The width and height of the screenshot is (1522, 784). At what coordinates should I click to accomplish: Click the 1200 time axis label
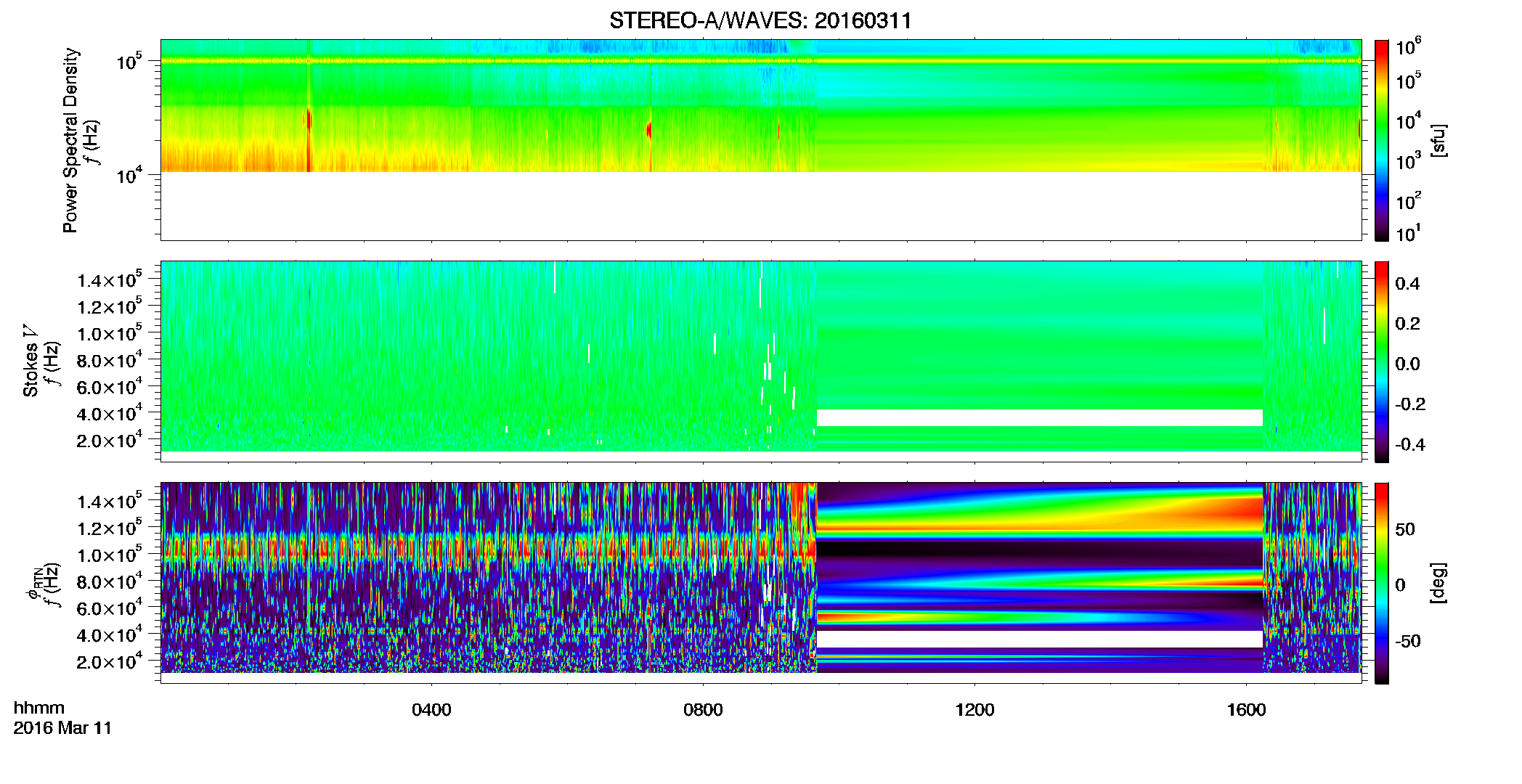(974, 710)
